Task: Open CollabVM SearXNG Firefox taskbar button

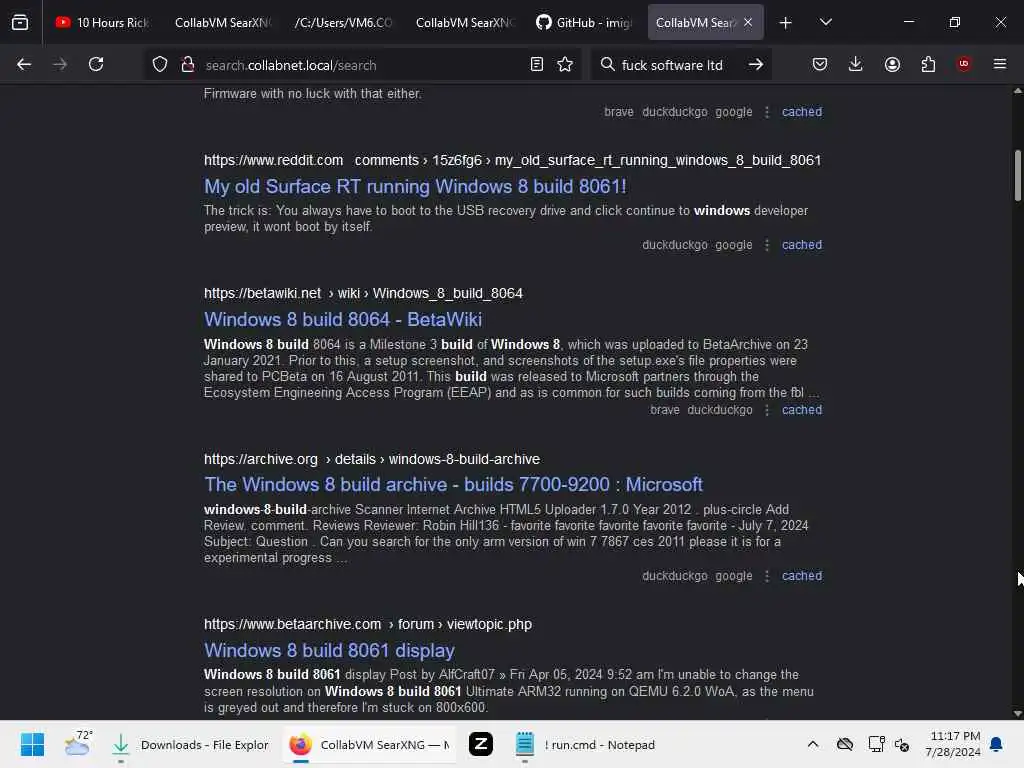Action: pyautogui.click(x=370, y=744)
